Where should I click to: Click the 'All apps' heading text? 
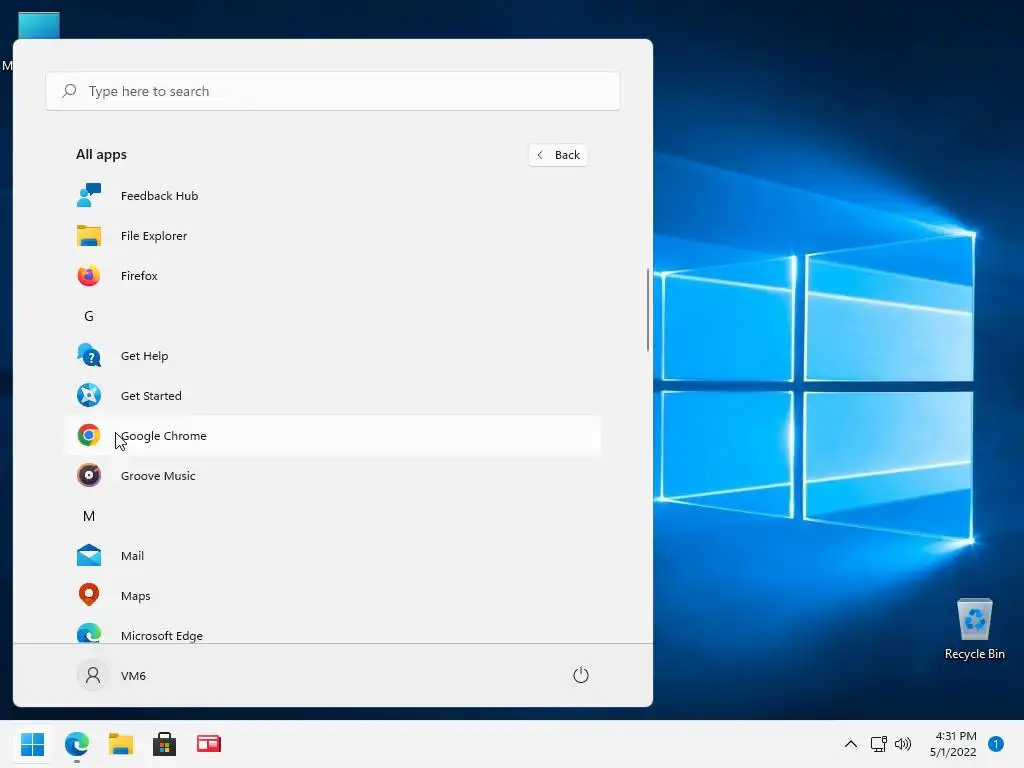tap(101, 154)
